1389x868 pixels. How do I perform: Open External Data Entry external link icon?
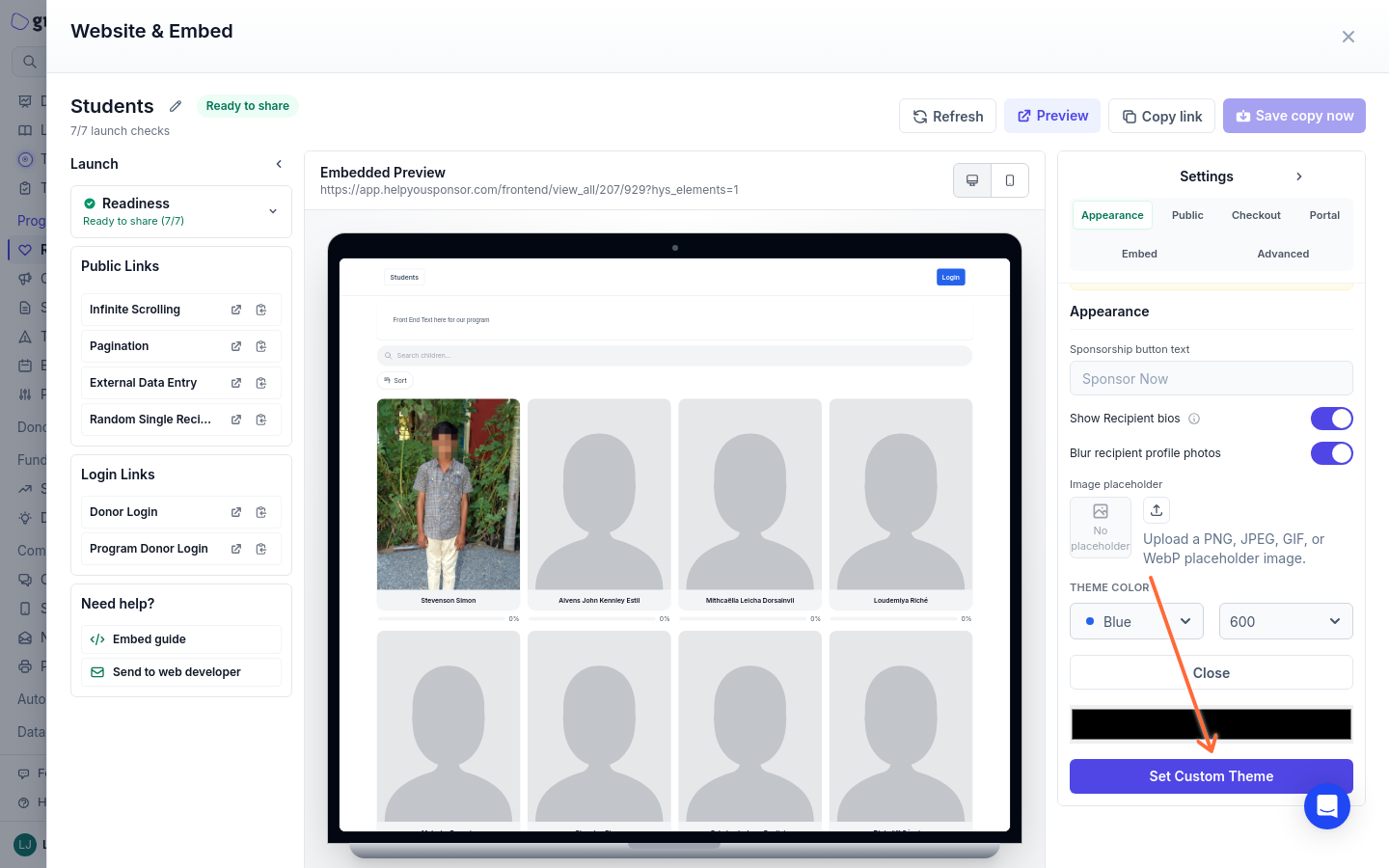[x=236, y=383]
